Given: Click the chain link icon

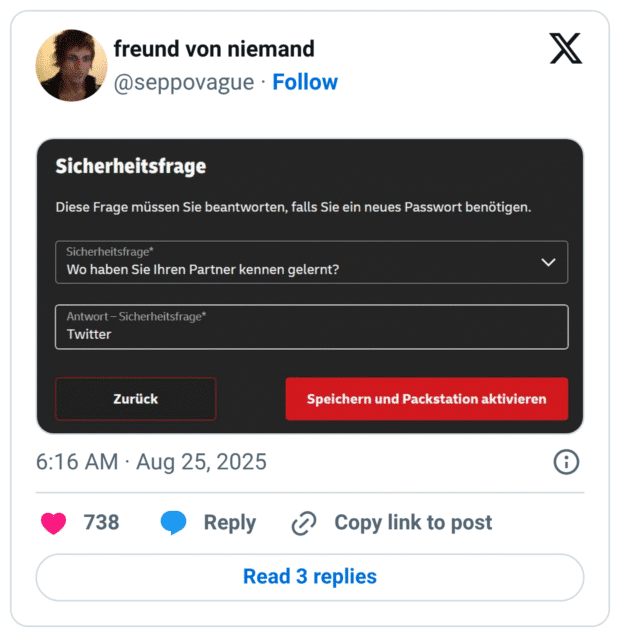Looking at the screenshot, I should coord(304,522).
